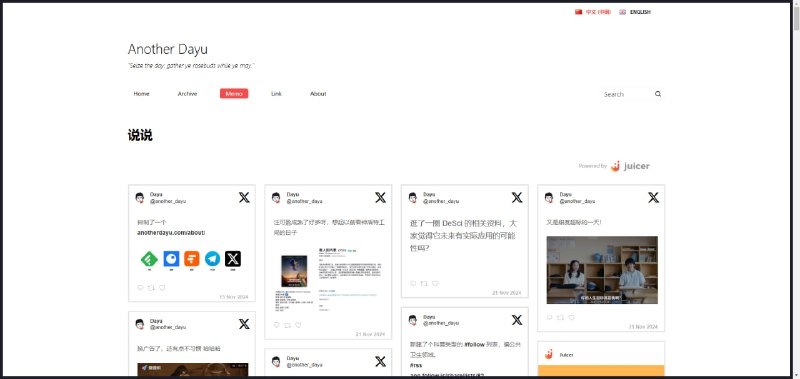Open the movie poster screenshot thumbnail
This screenshot has height=379, width=800.
click(x=328, y=280)
